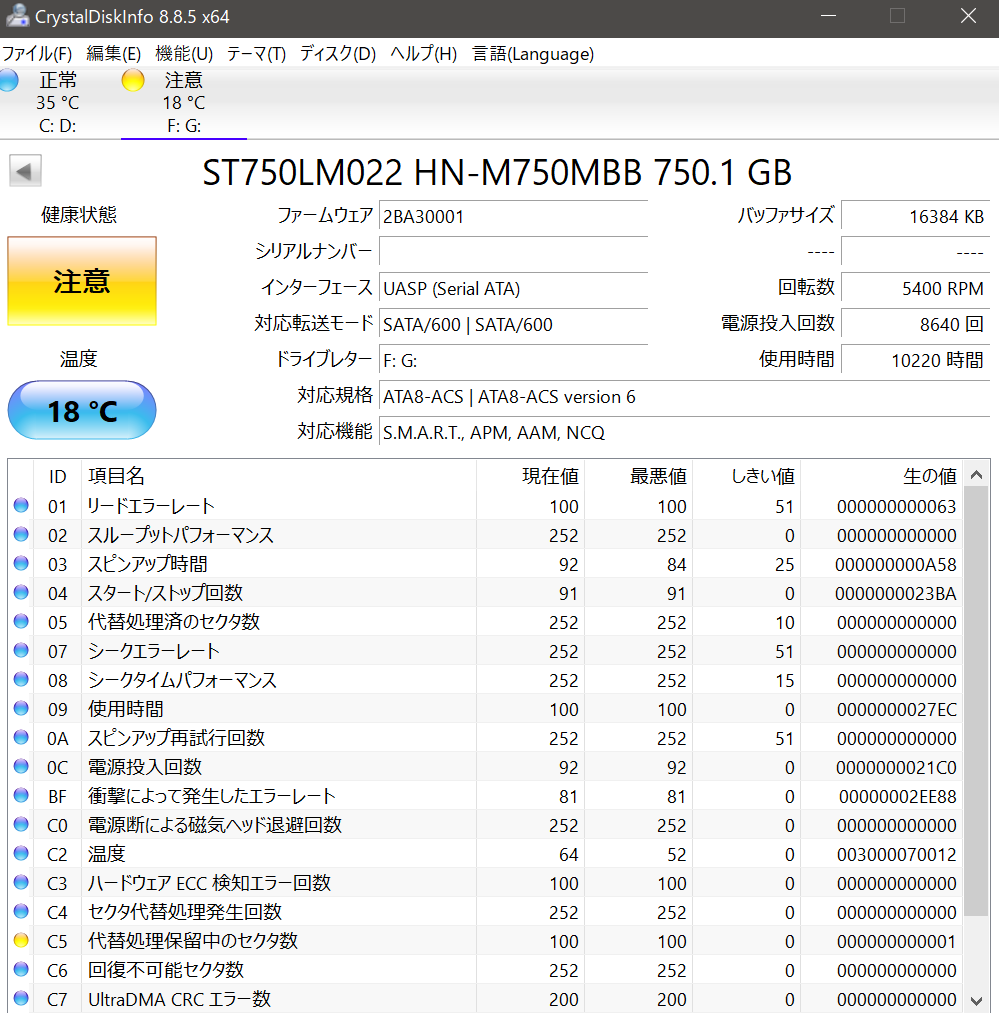Click the バッファサイズ value 16384 KB

916,216
